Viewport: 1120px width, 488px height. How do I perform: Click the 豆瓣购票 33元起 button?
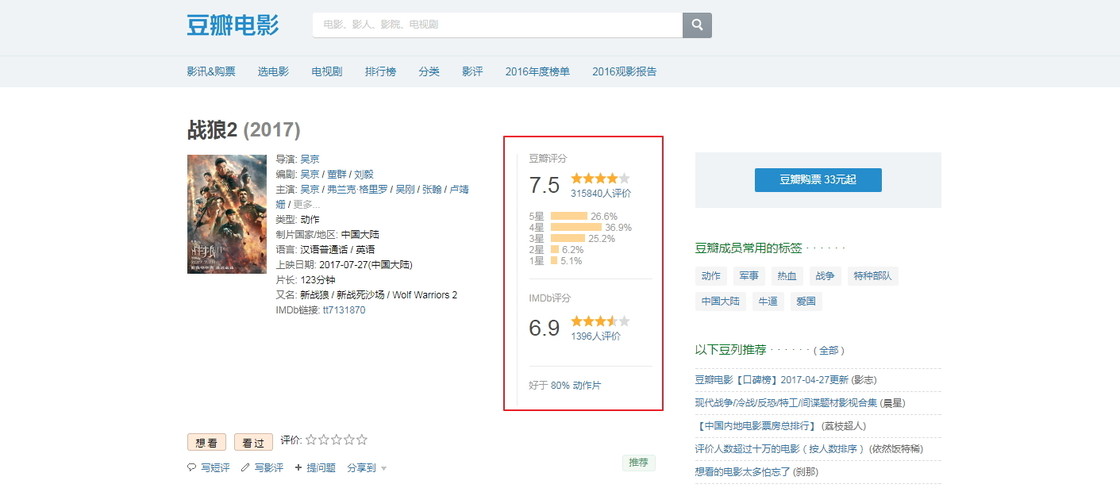click(818, 180)
